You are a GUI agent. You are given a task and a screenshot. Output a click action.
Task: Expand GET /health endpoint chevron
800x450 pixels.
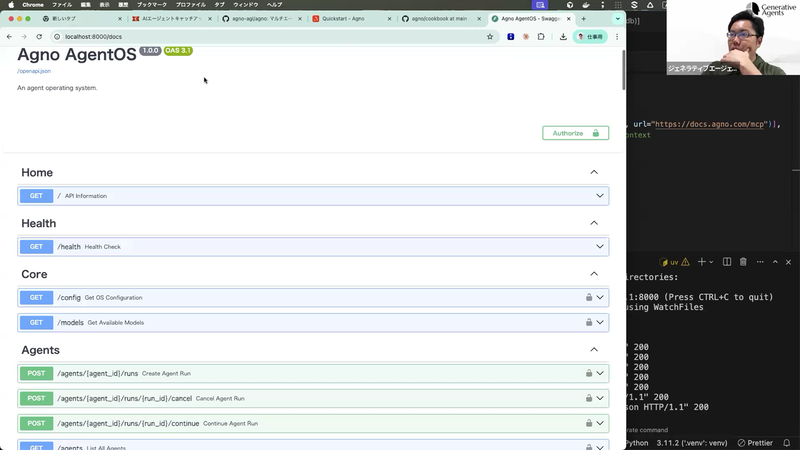tap(600, 246)
